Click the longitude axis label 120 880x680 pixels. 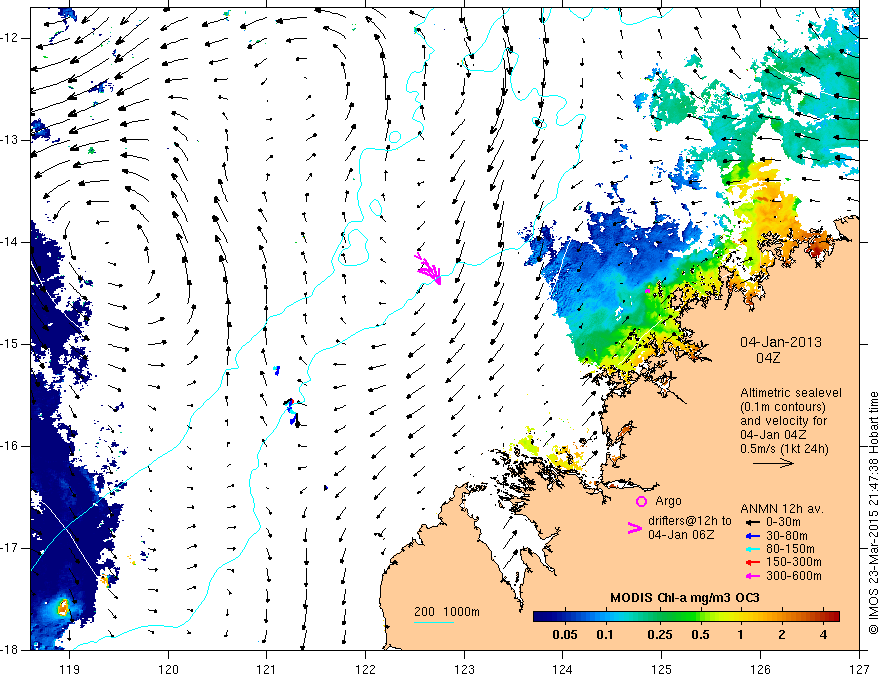[x=168, y=669]
